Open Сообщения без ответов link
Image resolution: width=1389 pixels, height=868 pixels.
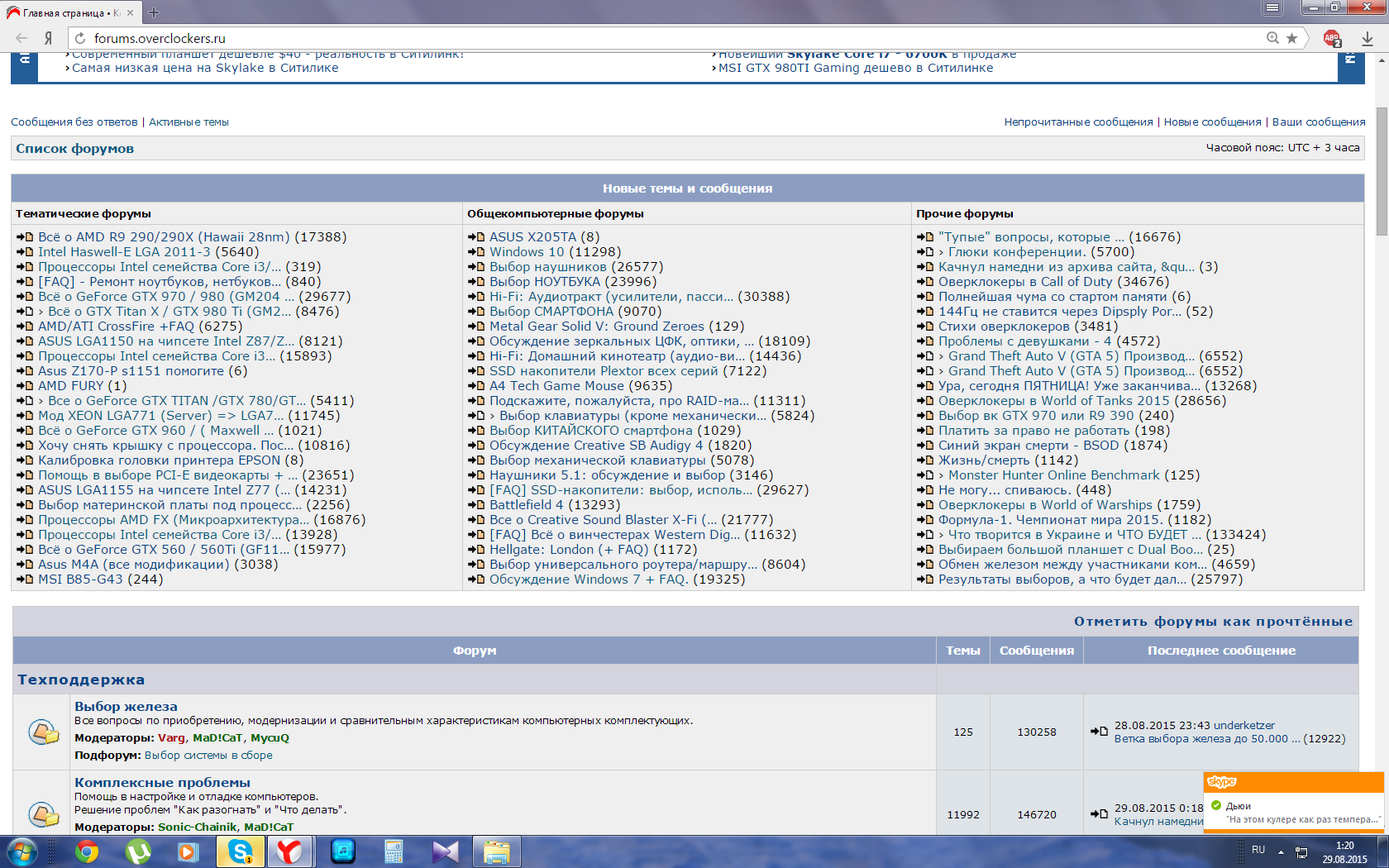coord(74,122)
